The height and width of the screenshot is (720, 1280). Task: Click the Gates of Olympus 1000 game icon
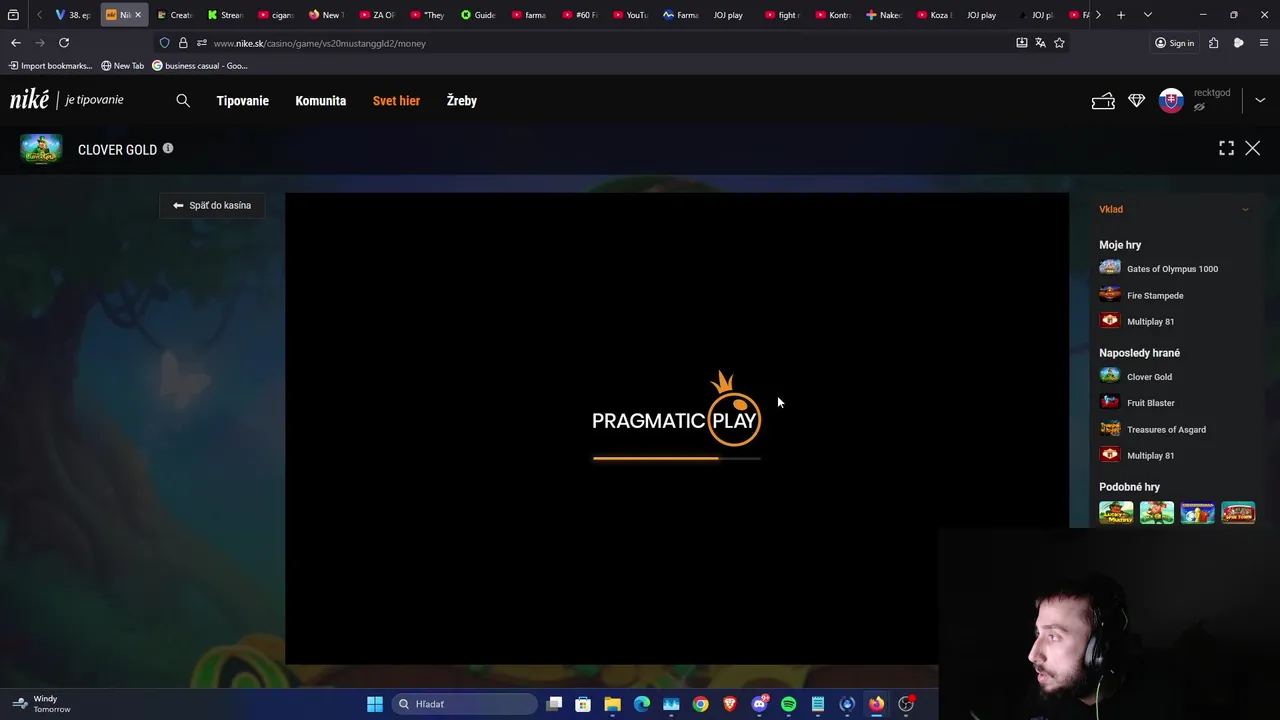coord(1110,268)
